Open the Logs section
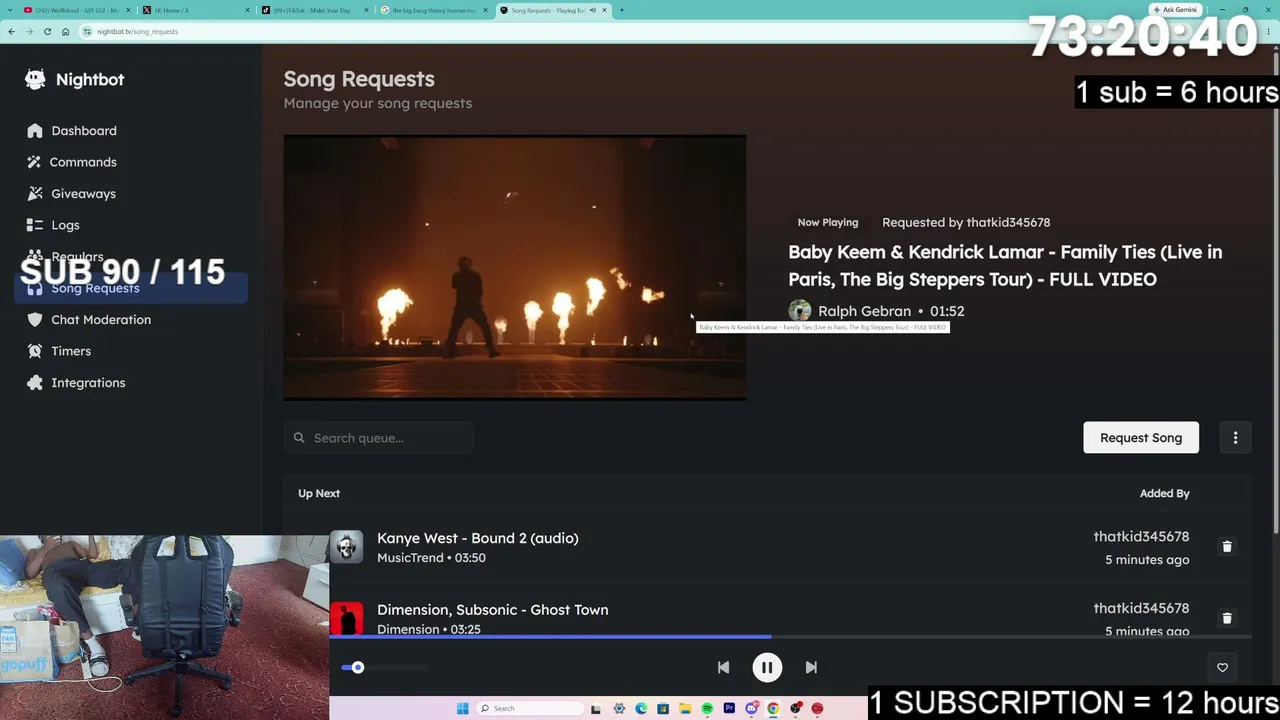The height and width of the screenshot is (720, 1280). click(65, 225)
